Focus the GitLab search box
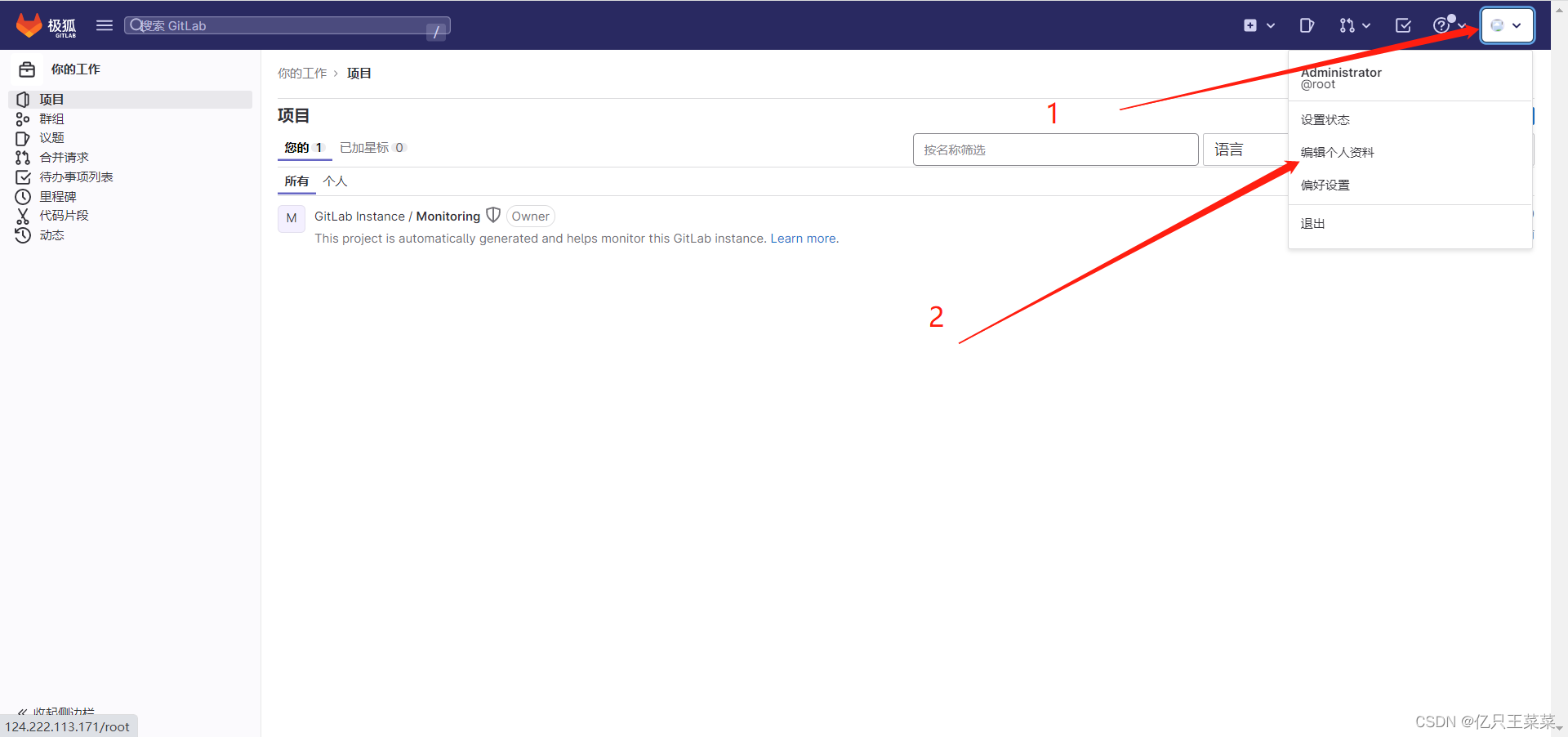 click(287, 26)
